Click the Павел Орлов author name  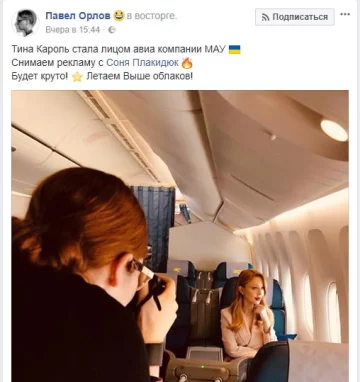tap(78, 16)
